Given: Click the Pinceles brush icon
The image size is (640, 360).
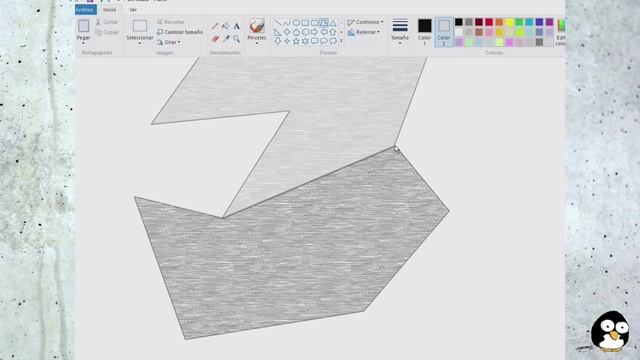Looking at the screenshot, I should pyautogui.click(x=257, y=26).
